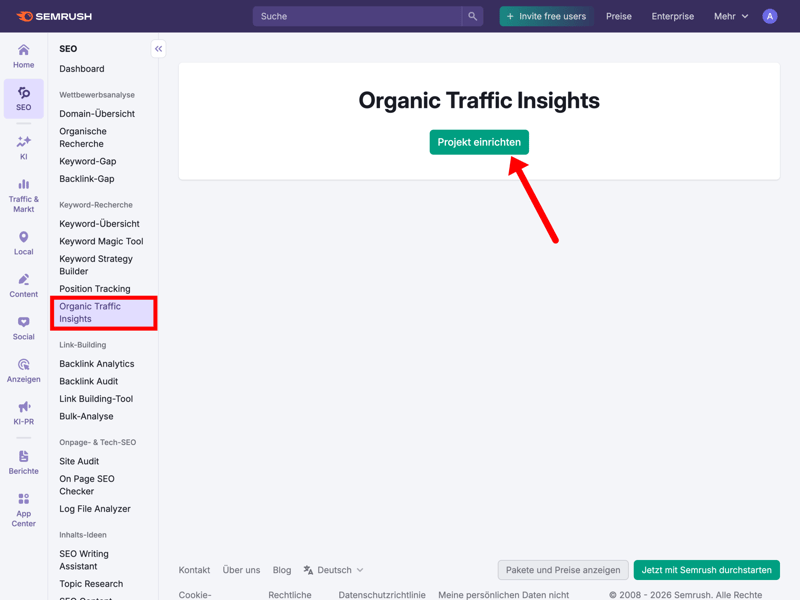This screenshot has width=800, height=600.
Task: Open Keyword-Gap
Action: (x=88, y=161)
